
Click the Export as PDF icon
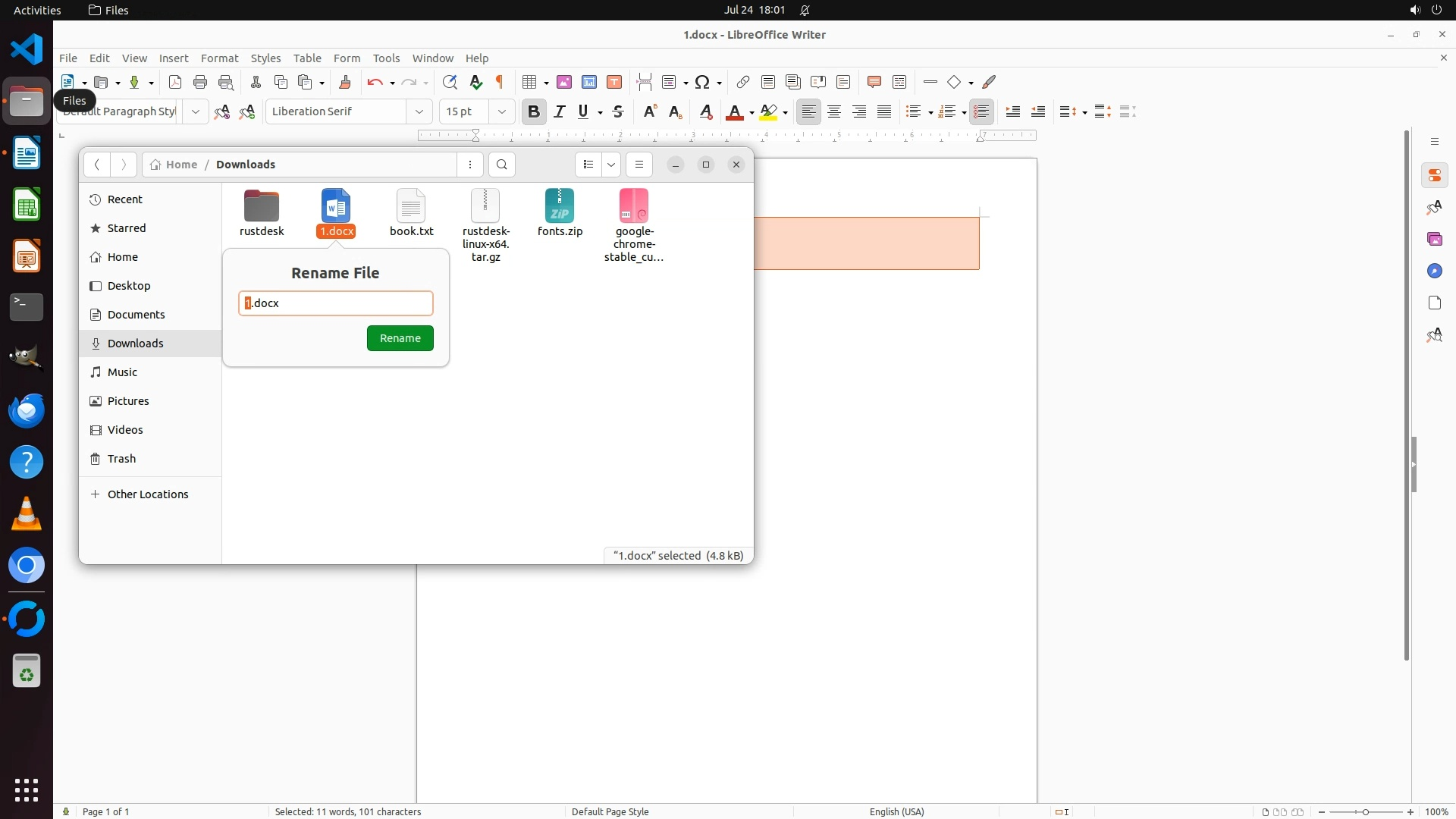point(175,82)
